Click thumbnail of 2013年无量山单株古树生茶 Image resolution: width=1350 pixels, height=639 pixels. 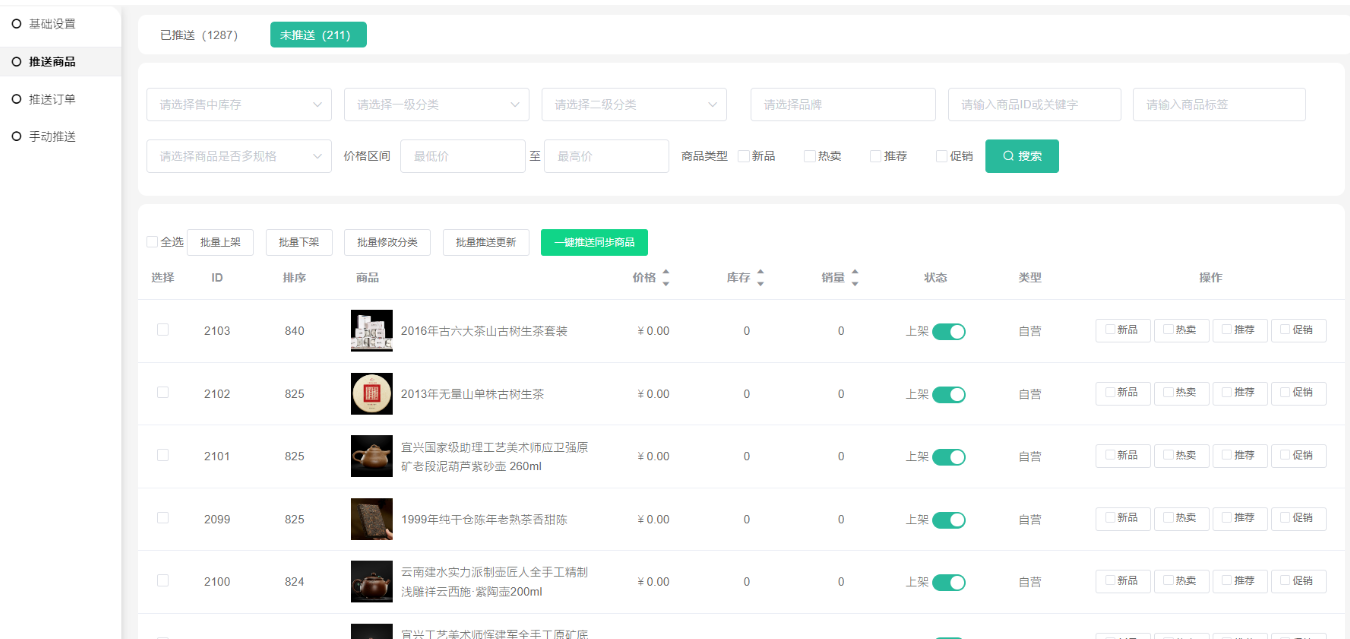click(371, 394)
